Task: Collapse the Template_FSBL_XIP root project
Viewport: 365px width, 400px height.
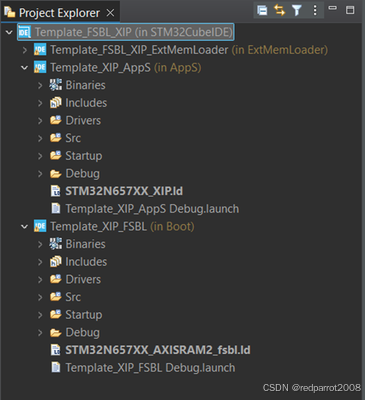Action: click(x=9, y=32)
